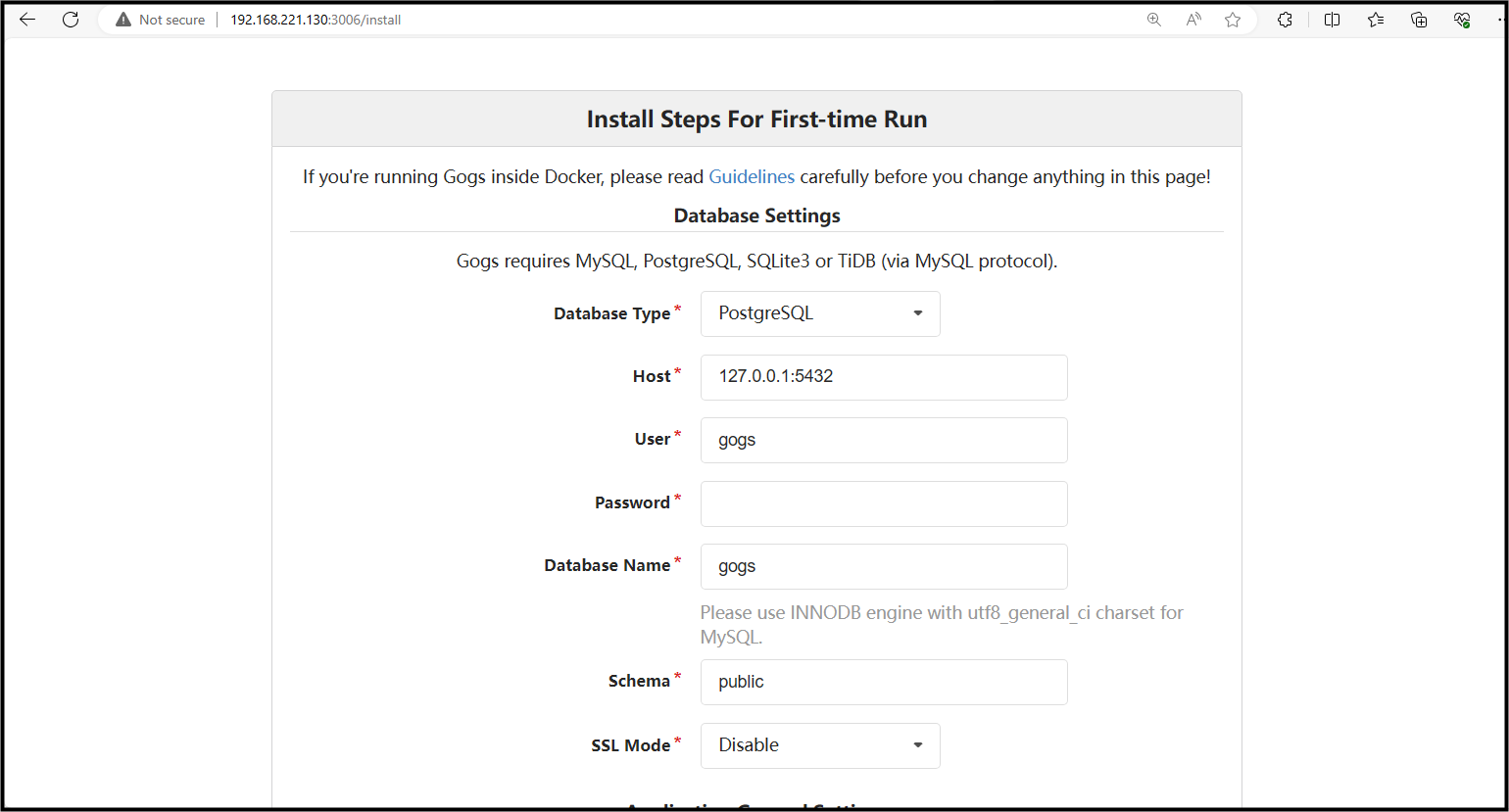This screenshot has height=812, width=1509.
Task: Focus the User input field
Action: point(884,440)
